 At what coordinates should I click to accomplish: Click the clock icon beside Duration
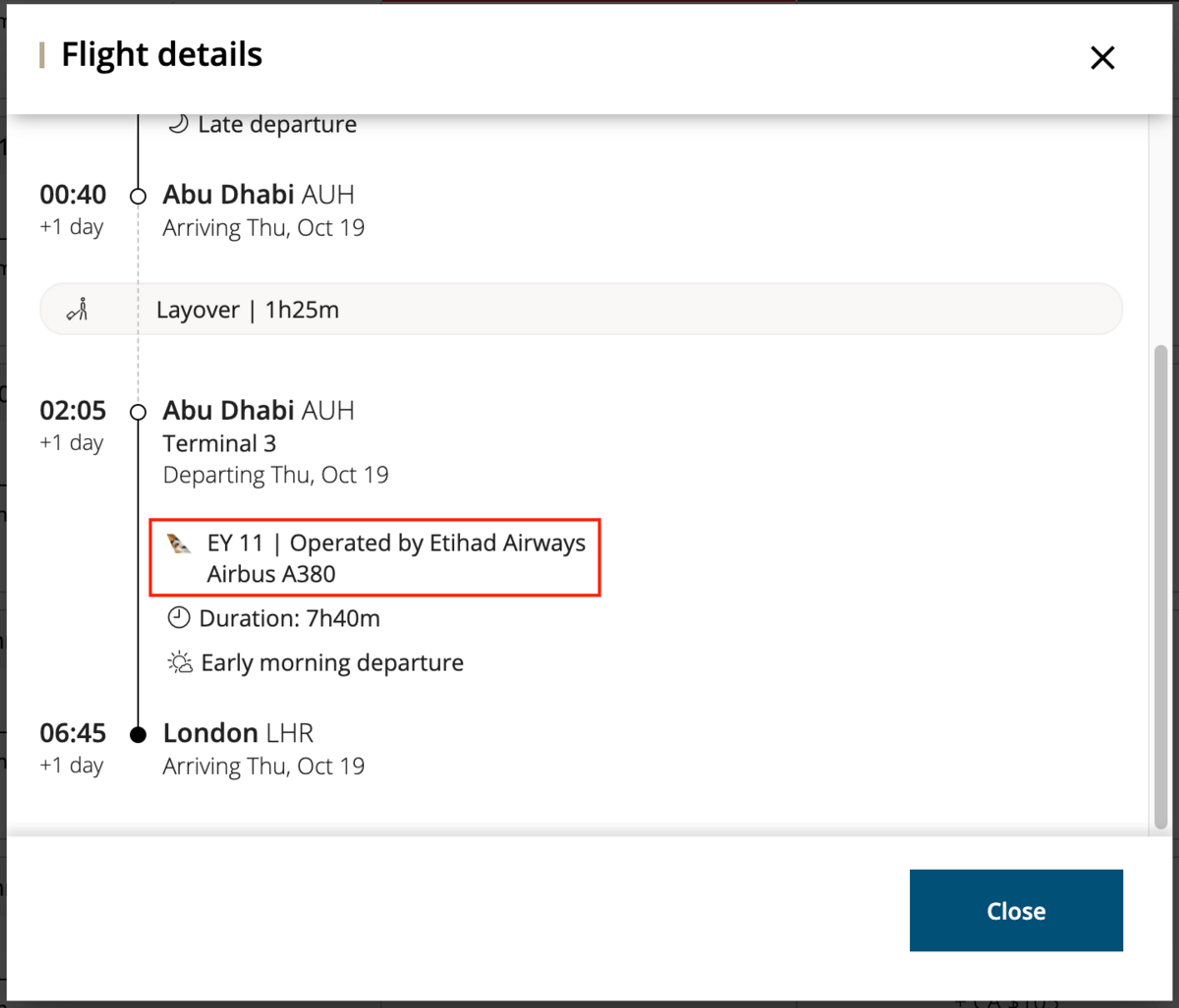coord(179,617)
